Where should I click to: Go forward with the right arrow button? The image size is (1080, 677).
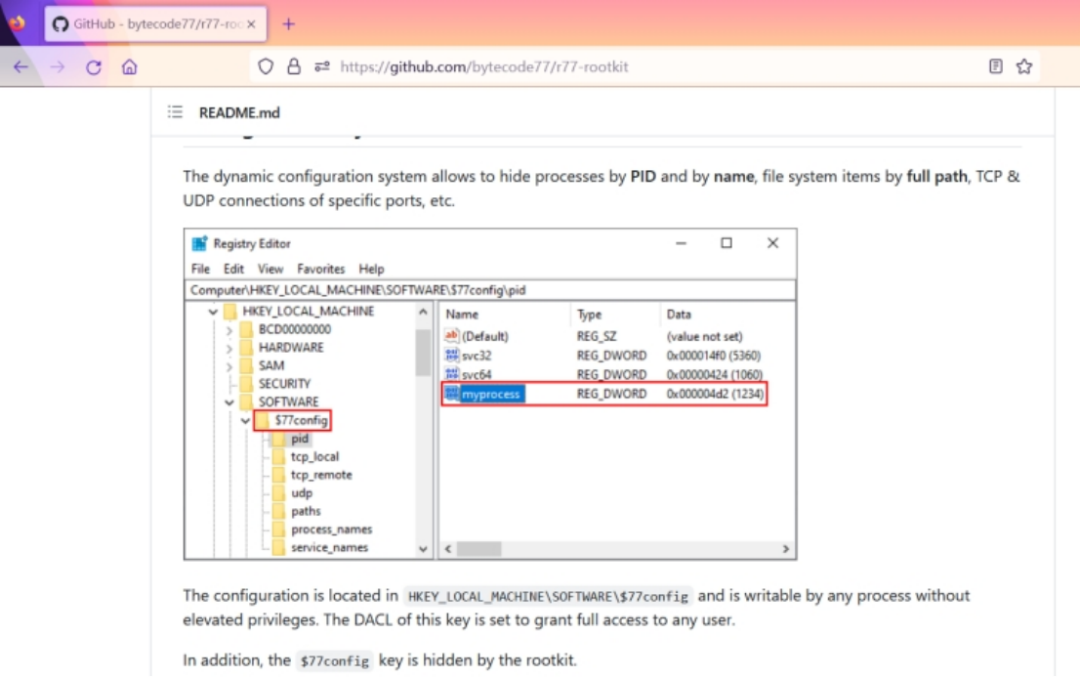pos(57,67)
